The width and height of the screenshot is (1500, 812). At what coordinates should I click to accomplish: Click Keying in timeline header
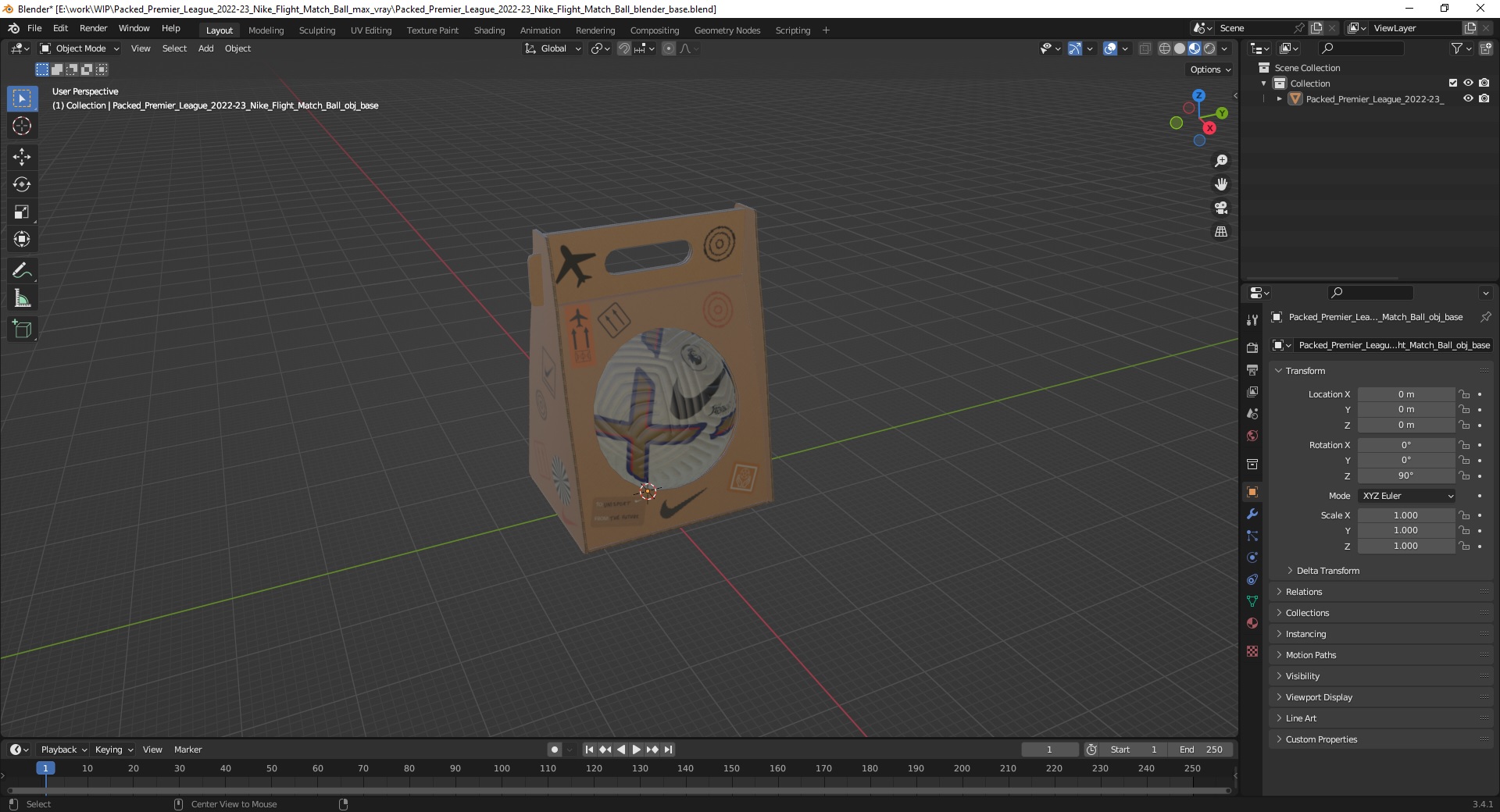(x=113, y=750)
